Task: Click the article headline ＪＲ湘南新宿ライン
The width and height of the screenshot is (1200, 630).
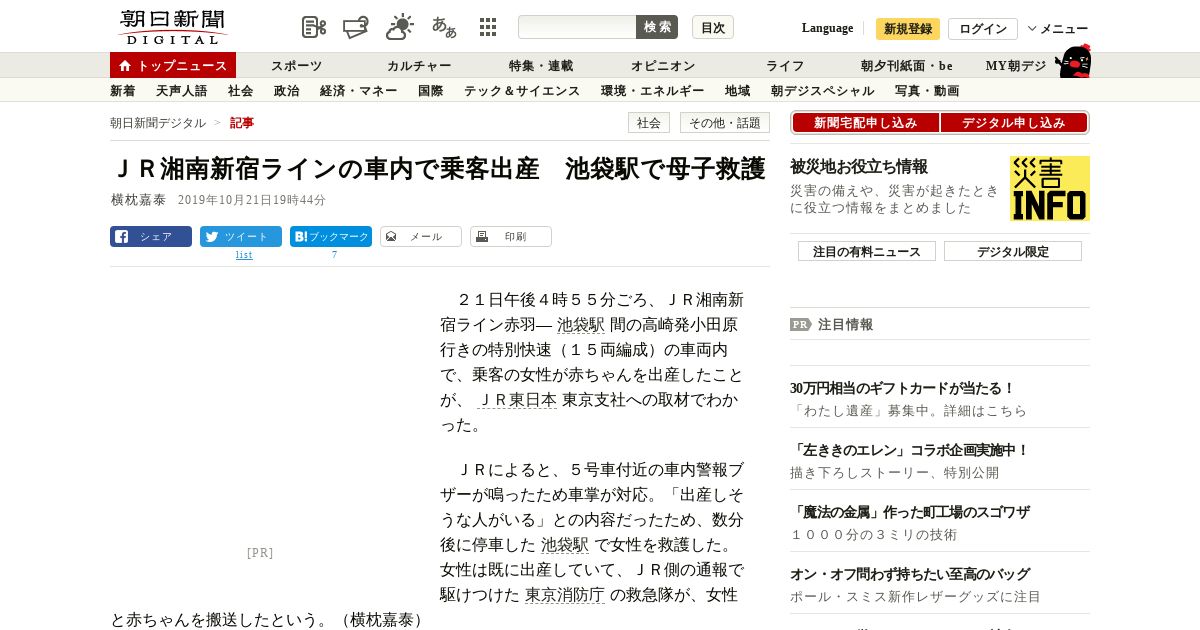Action: 438,168
